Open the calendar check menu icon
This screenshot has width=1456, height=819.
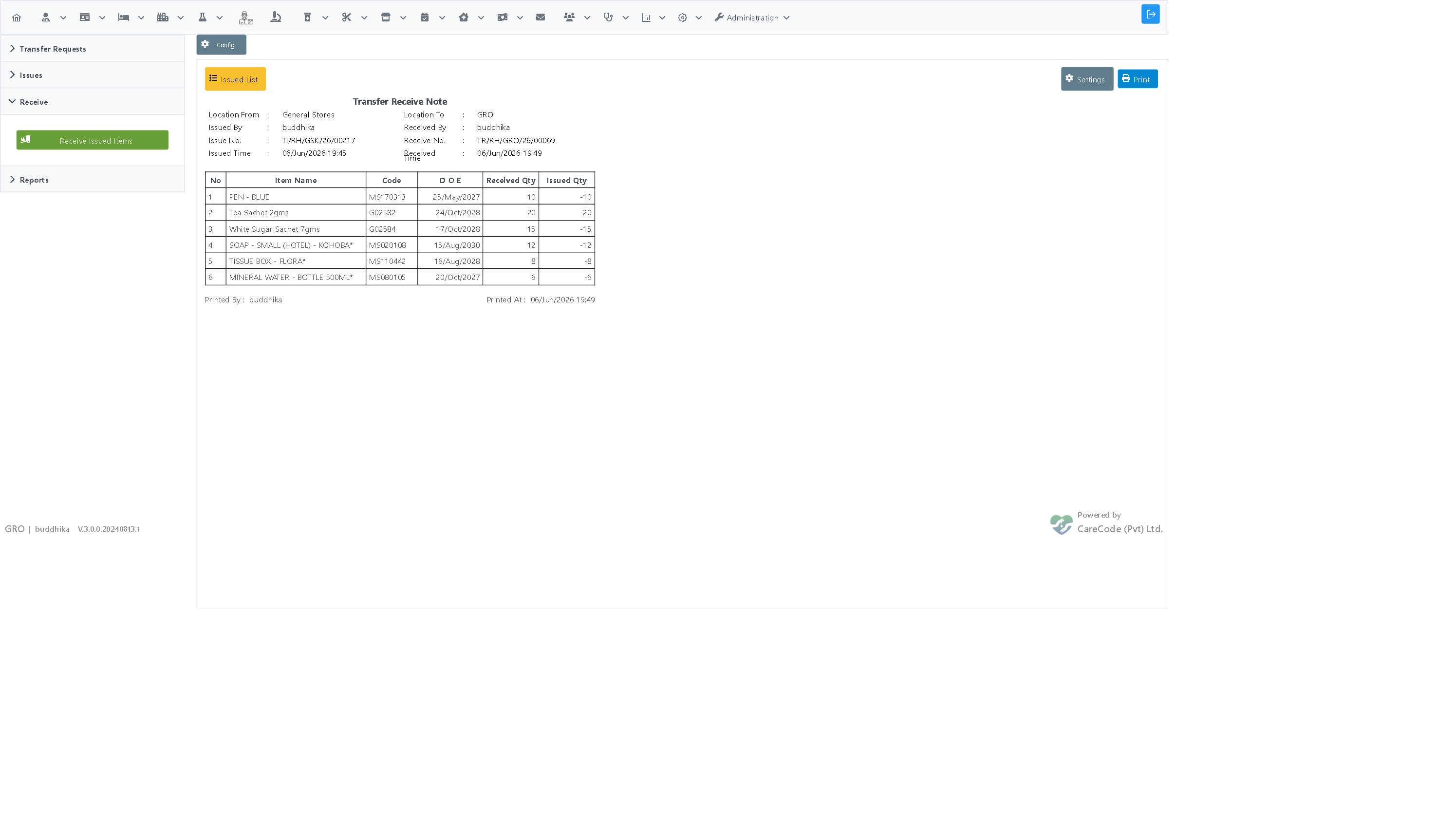(425, 18)
